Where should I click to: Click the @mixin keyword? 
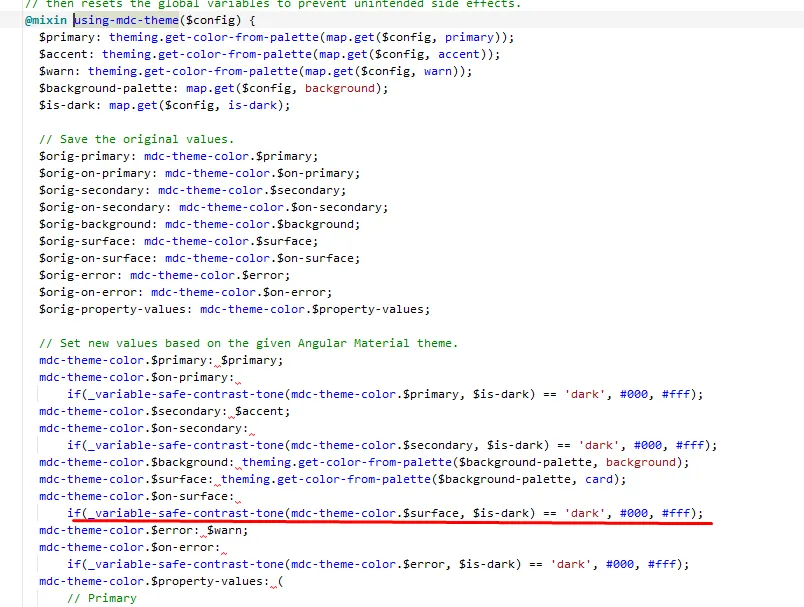point(46,21)
